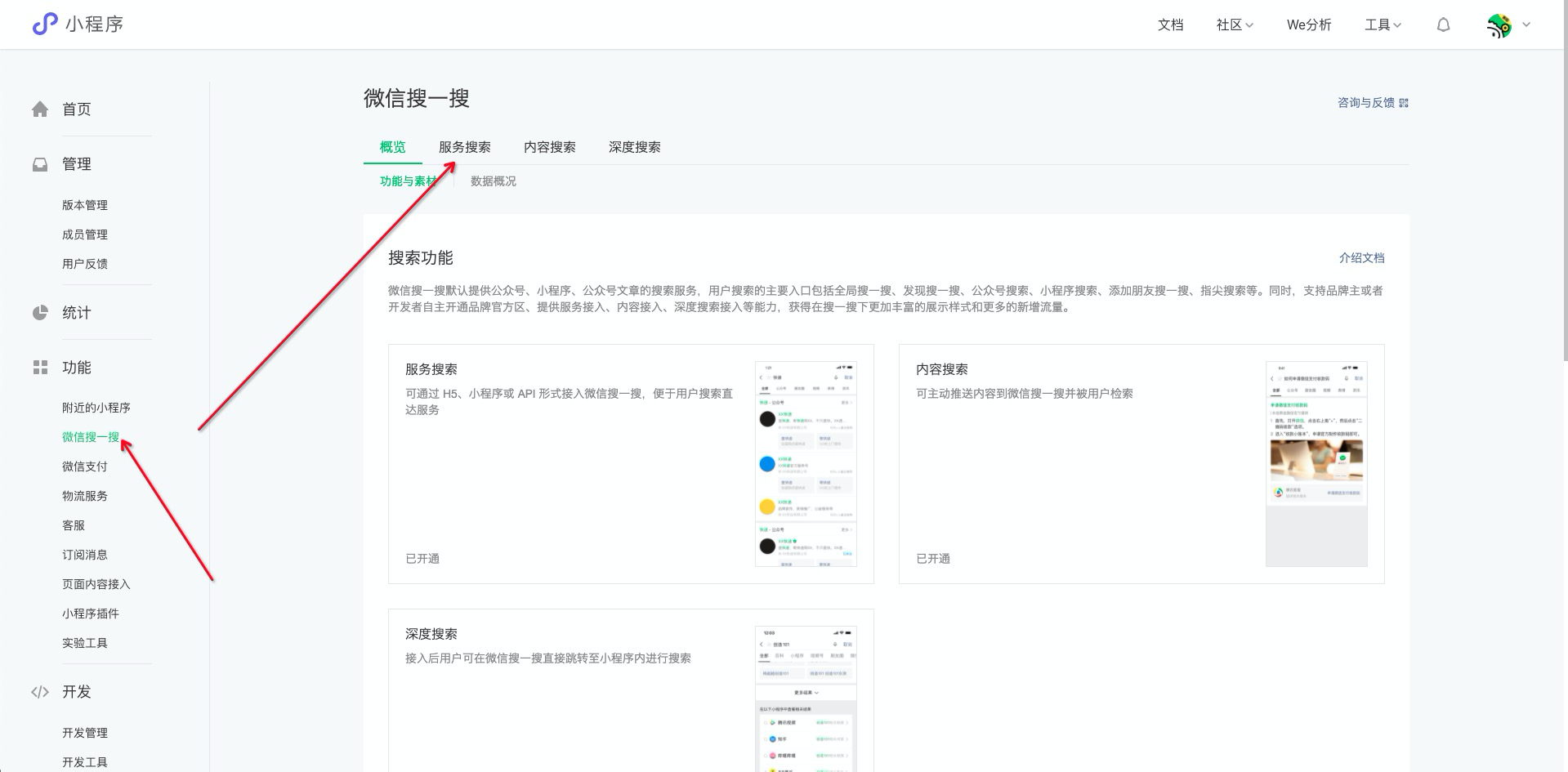
Task: Open the 管理 sidebar section
Action: pos(76,164)
